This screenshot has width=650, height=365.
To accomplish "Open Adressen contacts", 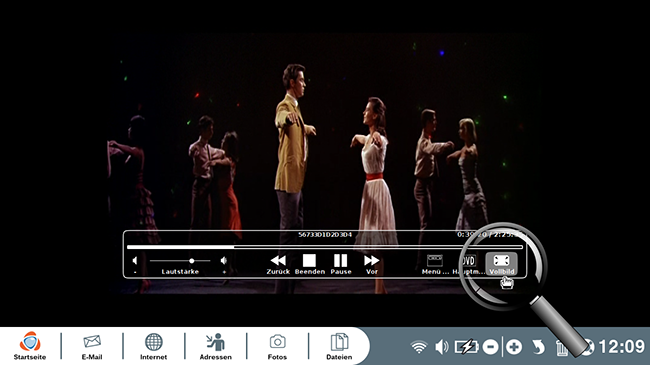I will pyautogui.click(x=216, y=346).
